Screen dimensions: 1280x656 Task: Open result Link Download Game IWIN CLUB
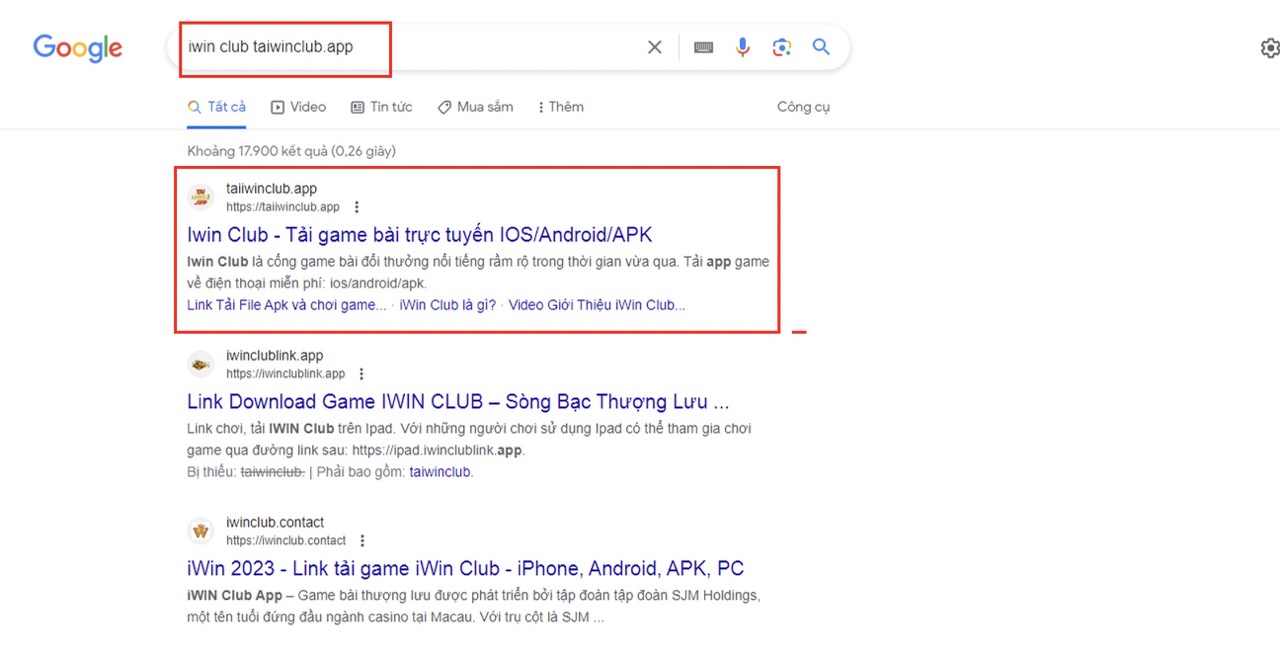[x=458, y=402]
